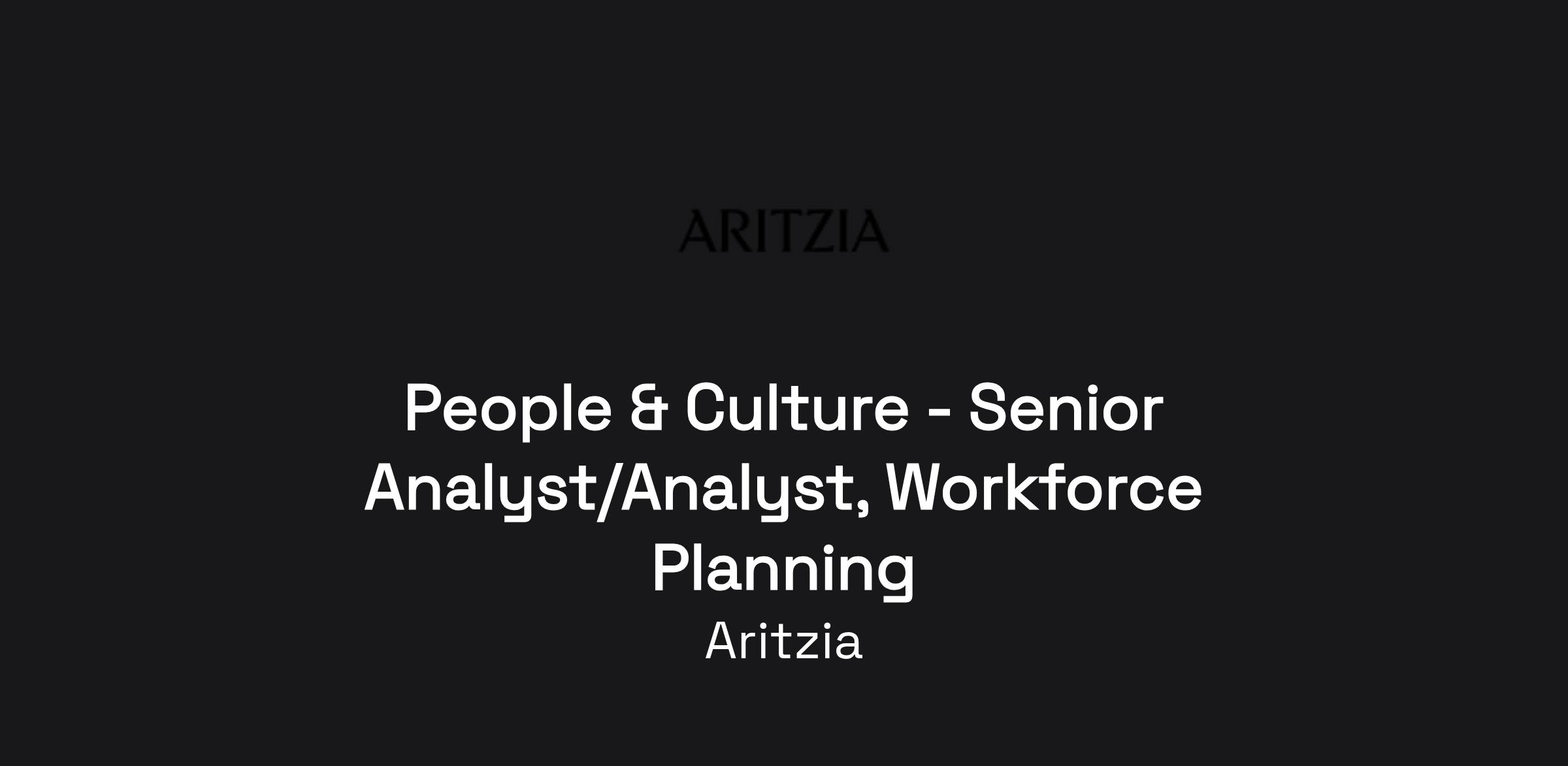Click the last A of ARITZIA logo
The width and height of the screenshot is (1568, 766).
tap(870, 231)
